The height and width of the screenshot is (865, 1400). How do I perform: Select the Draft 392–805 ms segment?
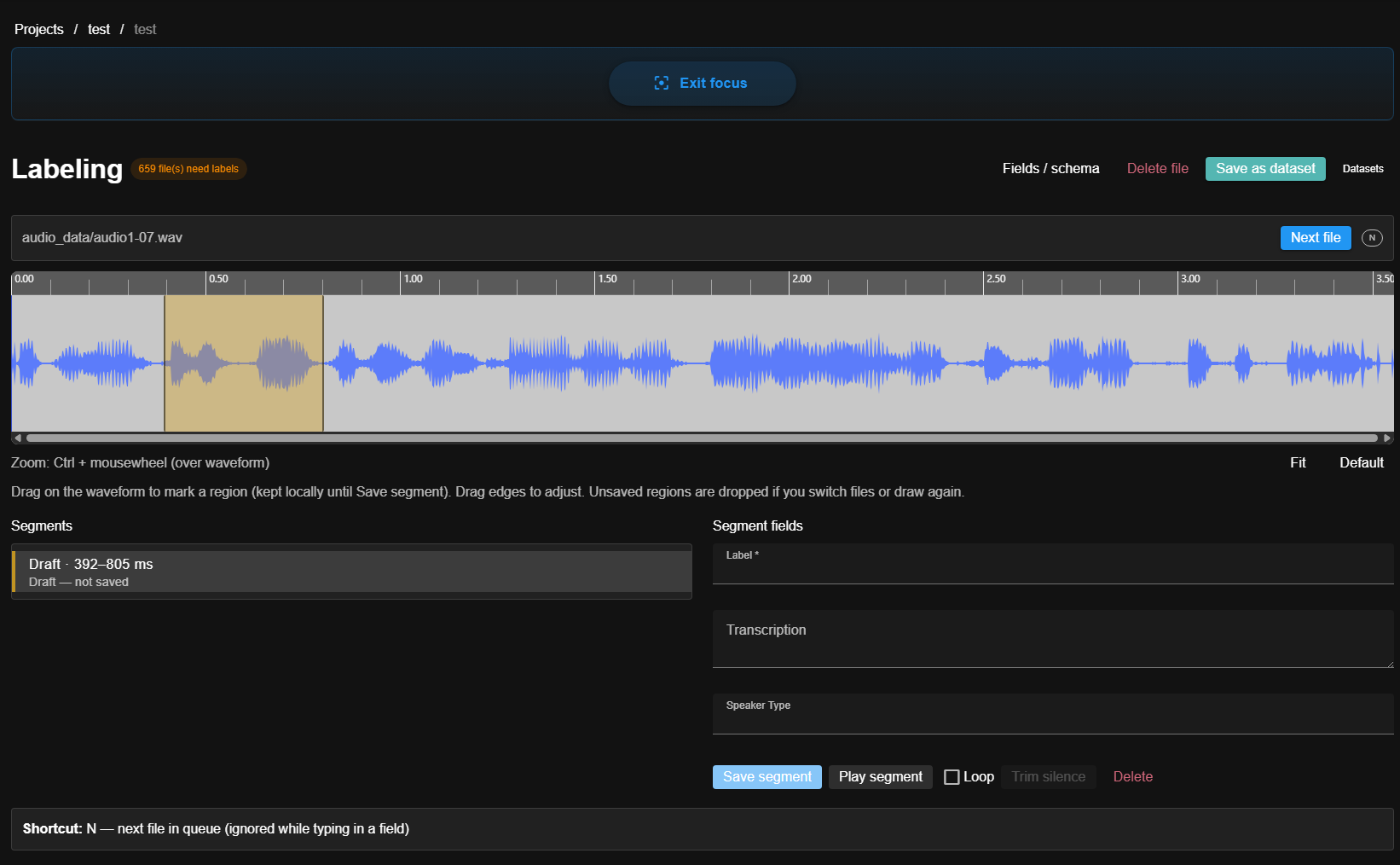click(x=351, y=572)
